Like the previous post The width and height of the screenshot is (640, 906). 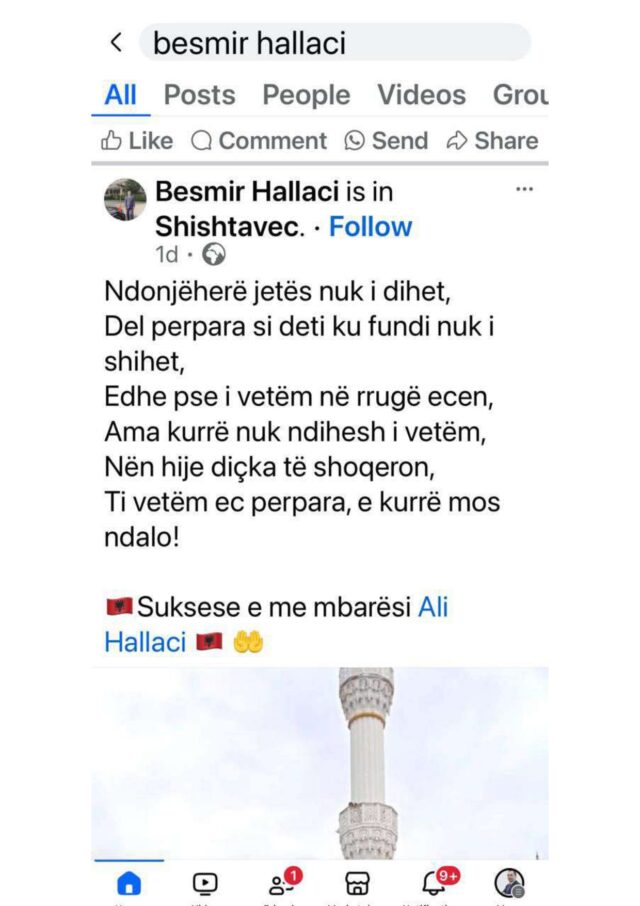pyautogui.click(x=137, y=140)
